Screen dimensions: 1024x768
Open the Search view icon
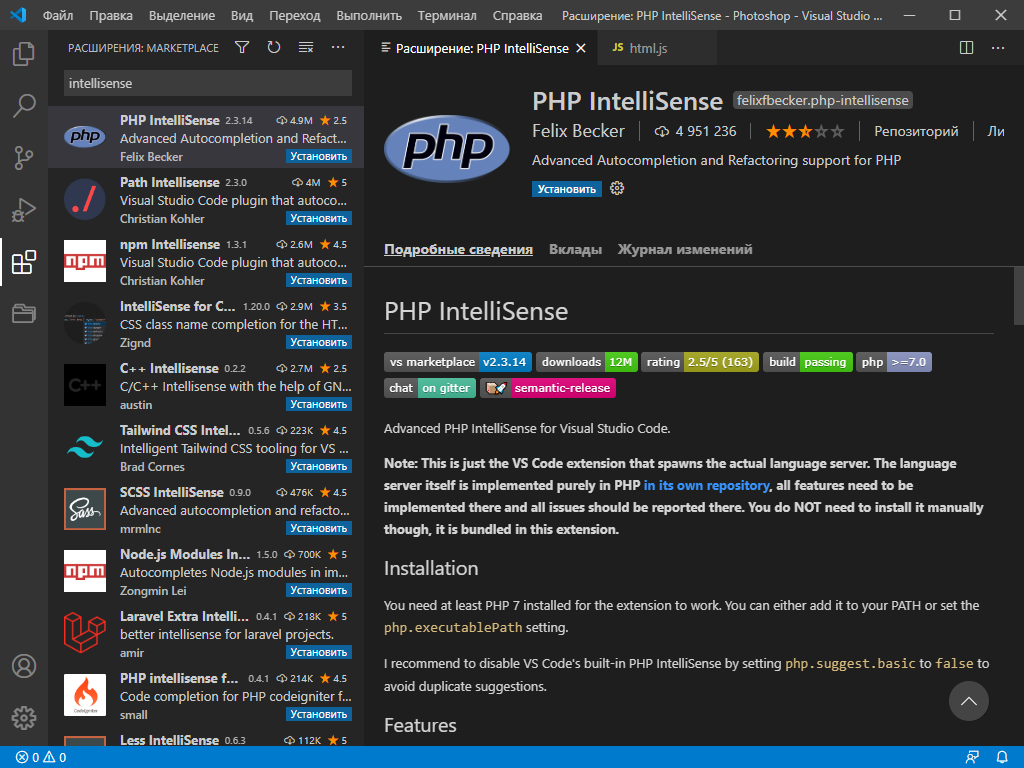point(24,105)
